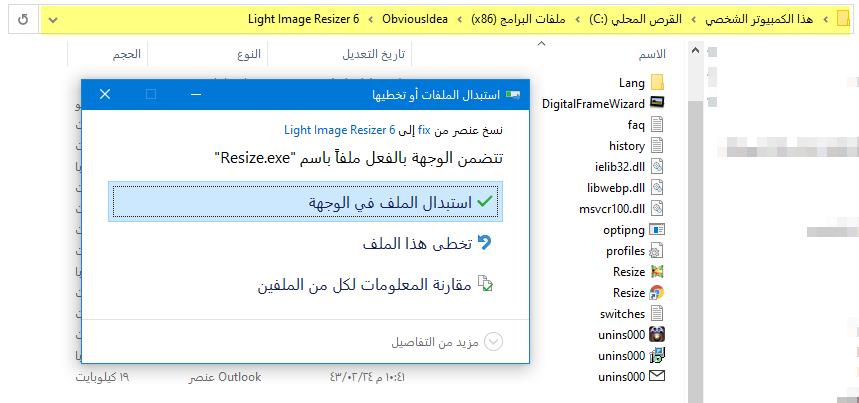Select the unins000 envelope Outlook item icon
859x403 pixels.
(657, 376)
